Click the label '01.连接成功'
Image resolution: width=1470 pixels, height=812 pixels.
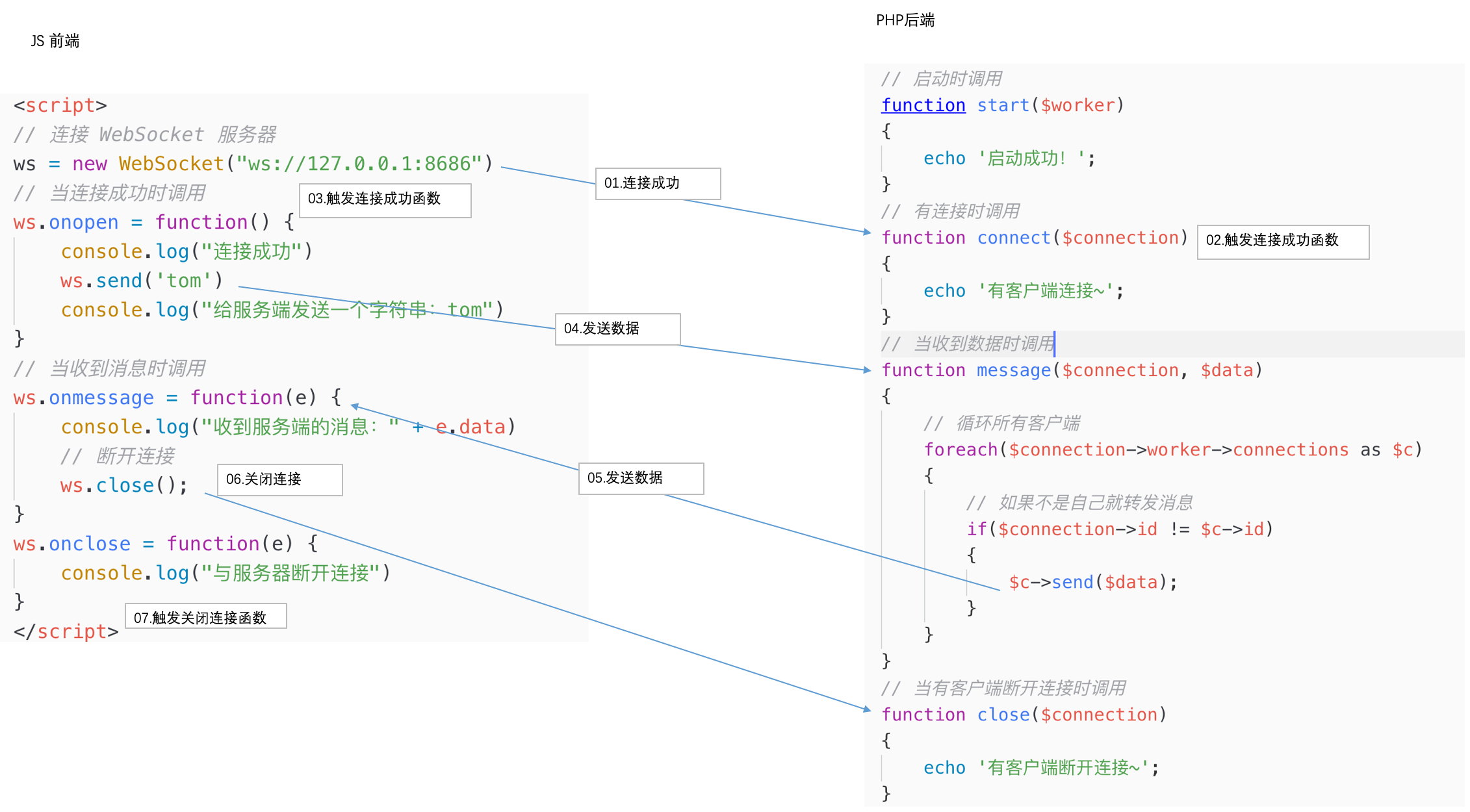click(658, 184)
